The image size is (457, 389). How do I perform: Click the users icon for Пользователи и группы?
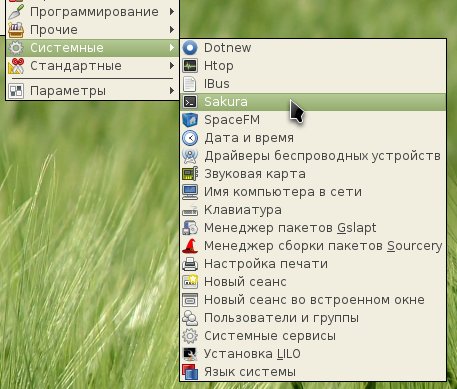click(x=190, y=318)
